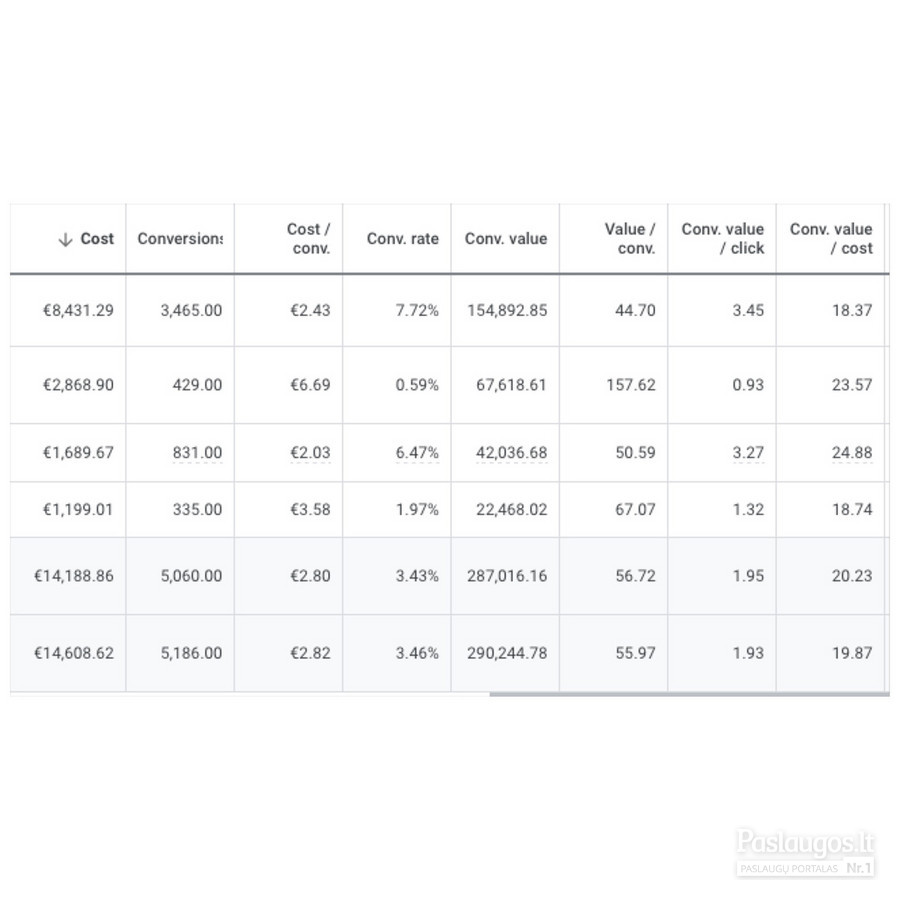Sort by the Conversions column header

coord(180,239)
